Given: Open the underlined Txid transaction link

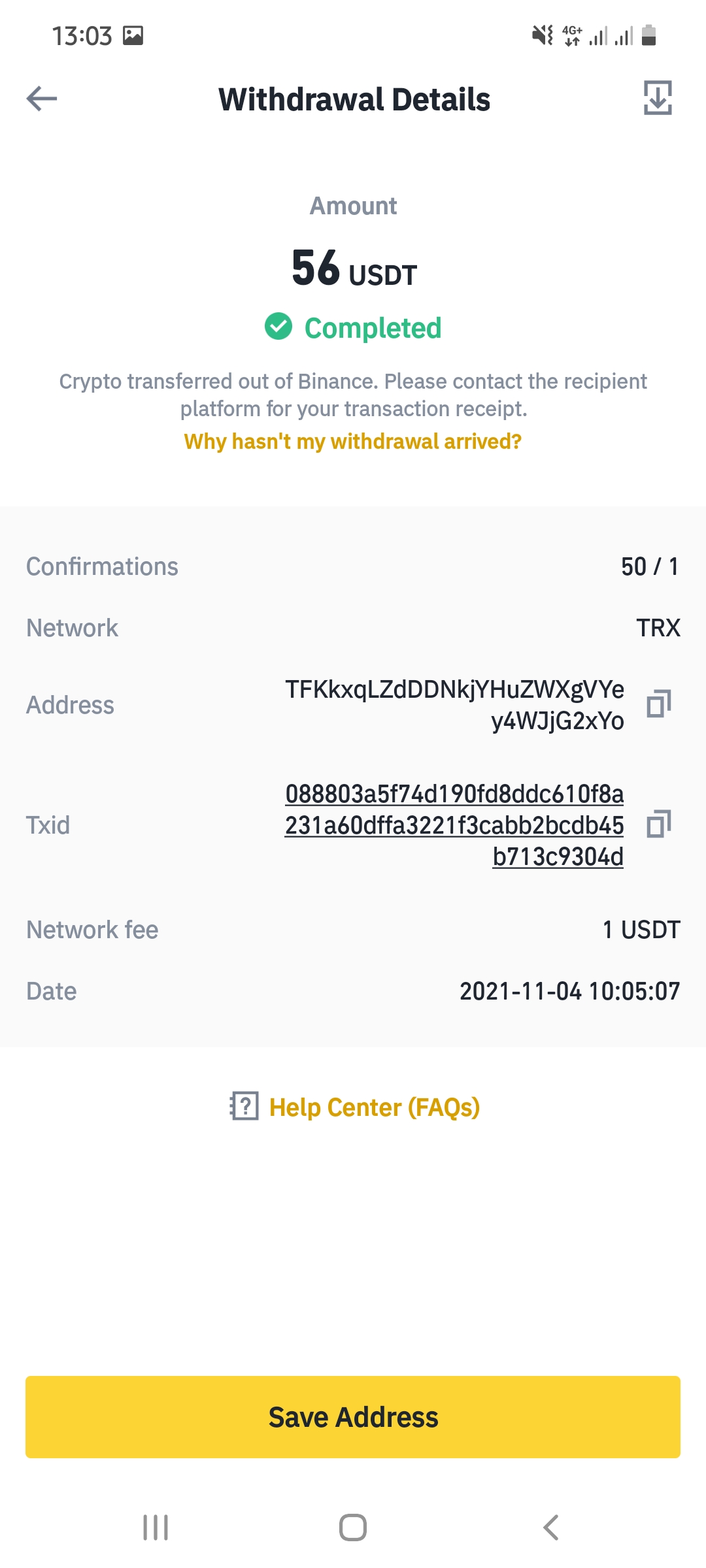Looking at the screenshot, I should click(x=454, y=825).
